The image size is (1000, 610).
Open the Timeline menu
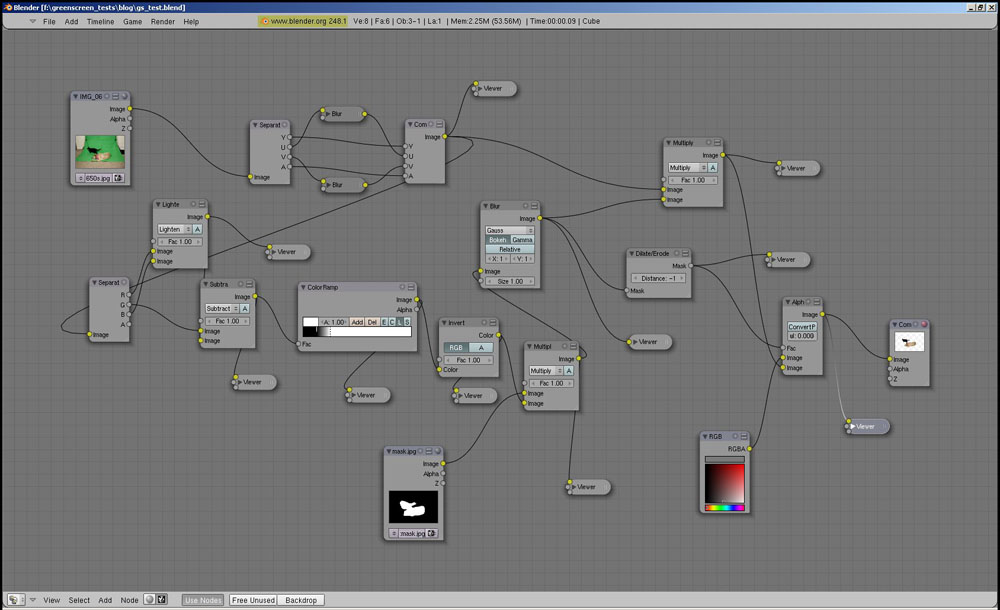pyautogui.click(x=100, y=22)
